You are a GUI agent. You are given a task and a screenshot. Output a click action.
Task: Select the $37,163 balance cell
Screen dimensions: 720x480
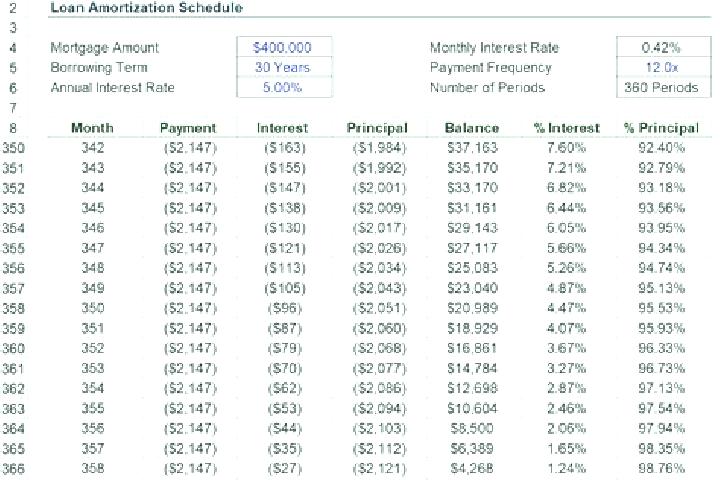[472, 148]
